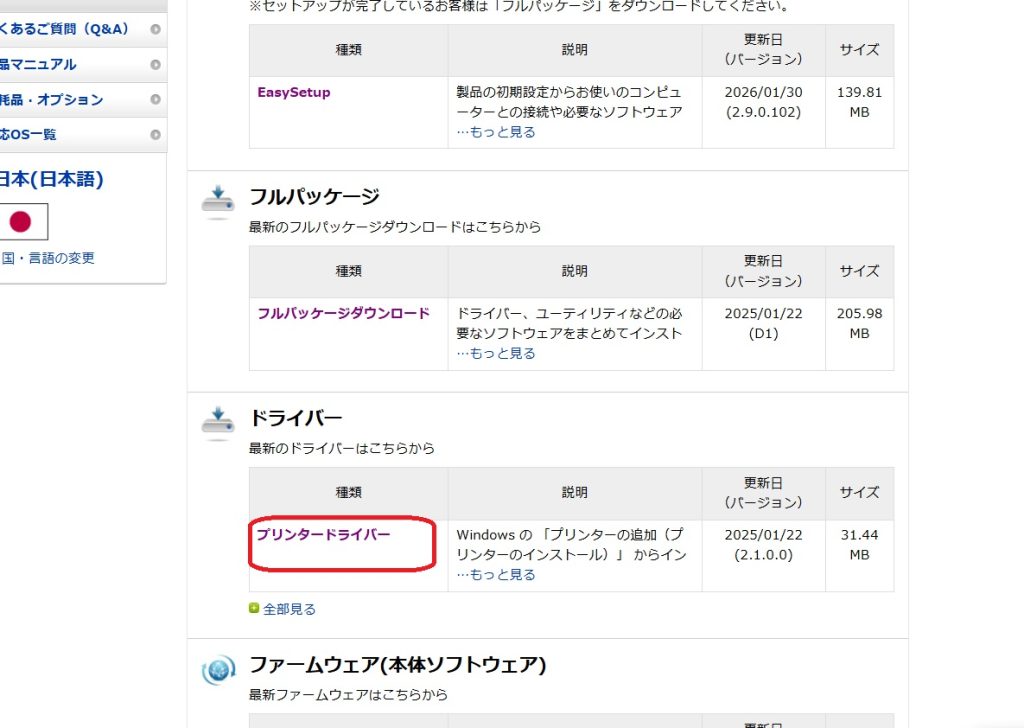Click the arrow icon beside 対応OS一覧
The height and width of the screenshot is (728, 1024).
pos(155,135)
